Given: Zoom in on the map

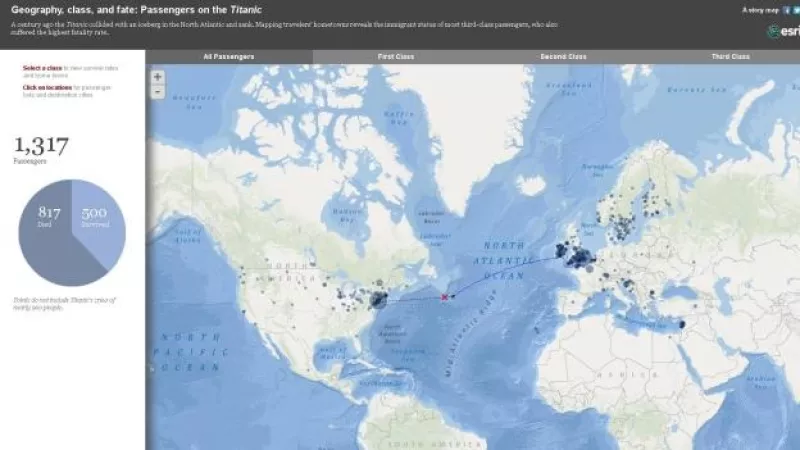Looking at the screenshot, I should [x=157, y=77].
